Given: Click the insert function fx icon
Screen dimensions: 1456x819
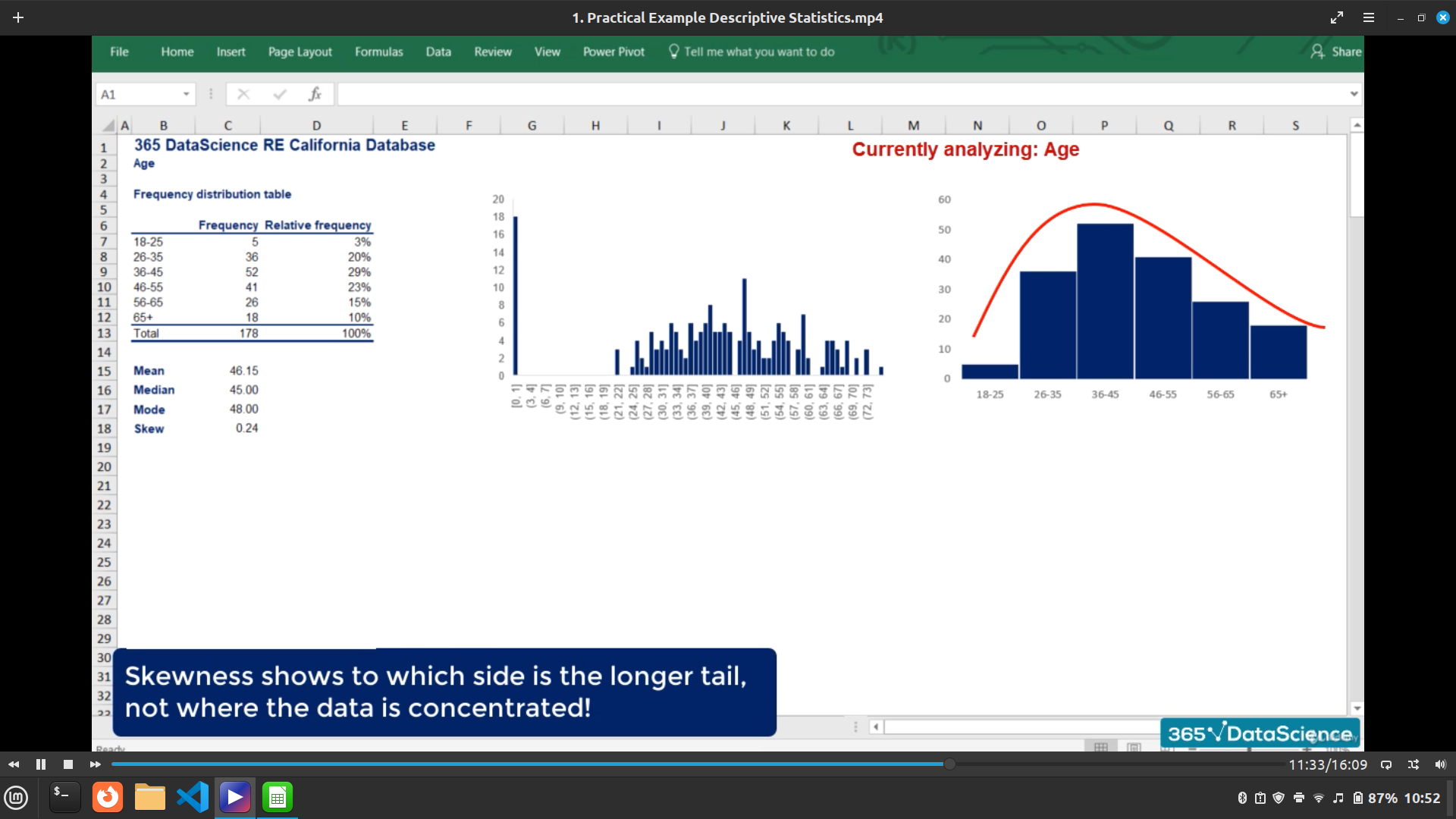Looking at the screenshot, I should point(315,94).
